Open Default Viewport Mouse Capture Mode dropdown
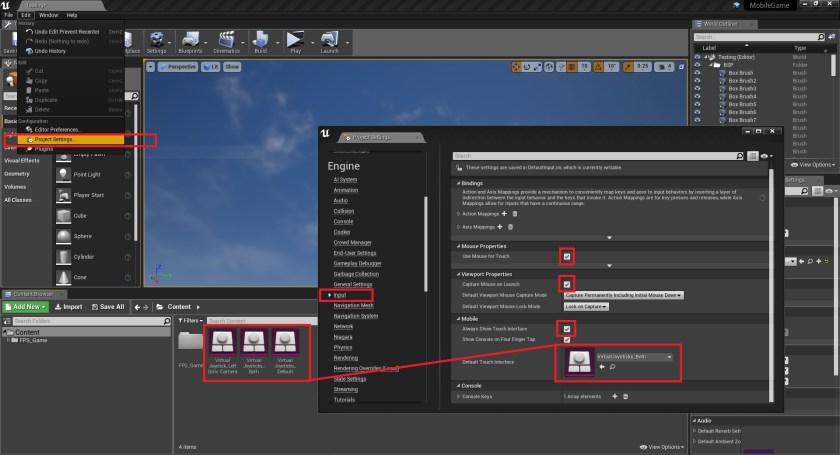This screenshot has height=455, width=840. (x=623, y=295)
